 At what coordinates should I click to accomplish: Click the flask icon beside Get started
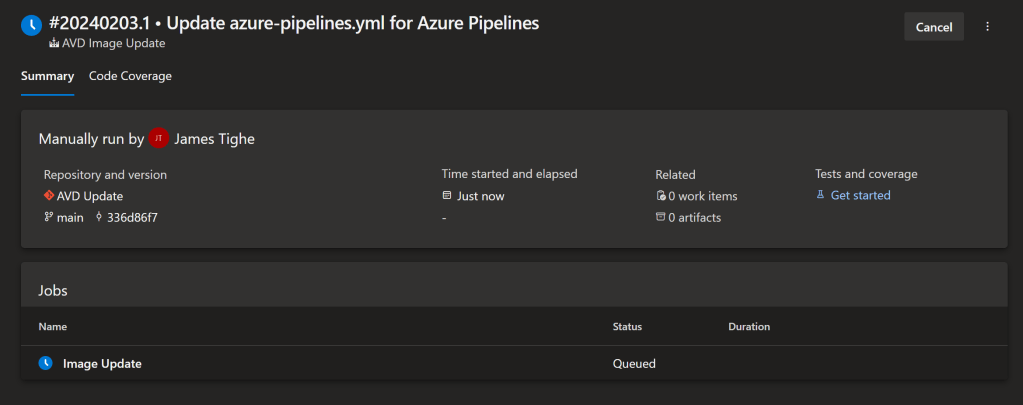point(820,195)
